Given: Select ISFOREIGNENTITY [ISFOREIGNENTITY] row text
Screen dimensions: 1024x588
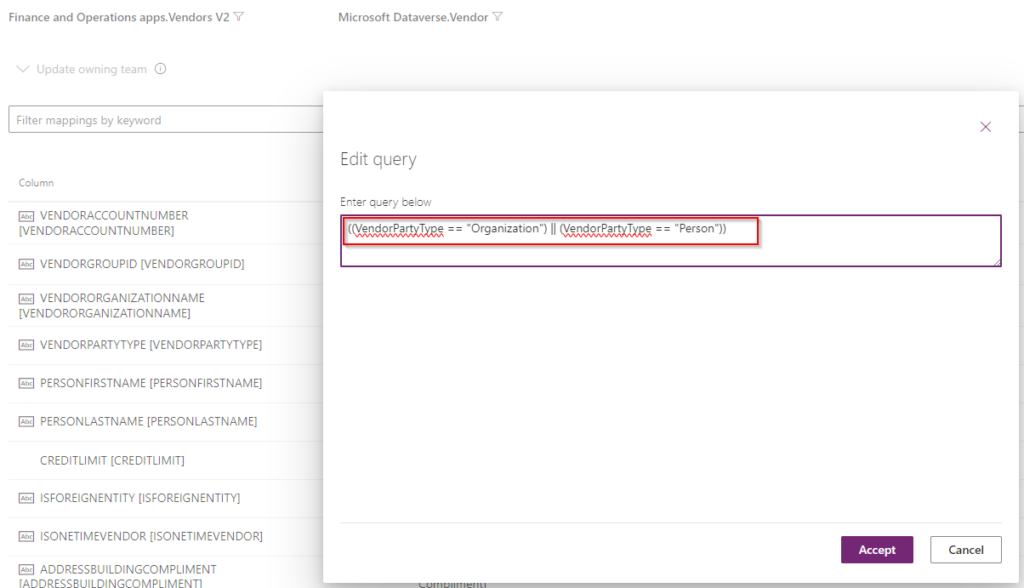Looking at the screenshot, I should [140, 498].
